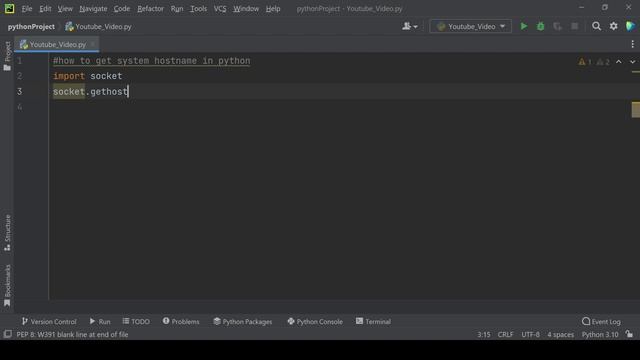Click the Stop process square icon
This screenshot has width=640, height=360.
(574, 27)
